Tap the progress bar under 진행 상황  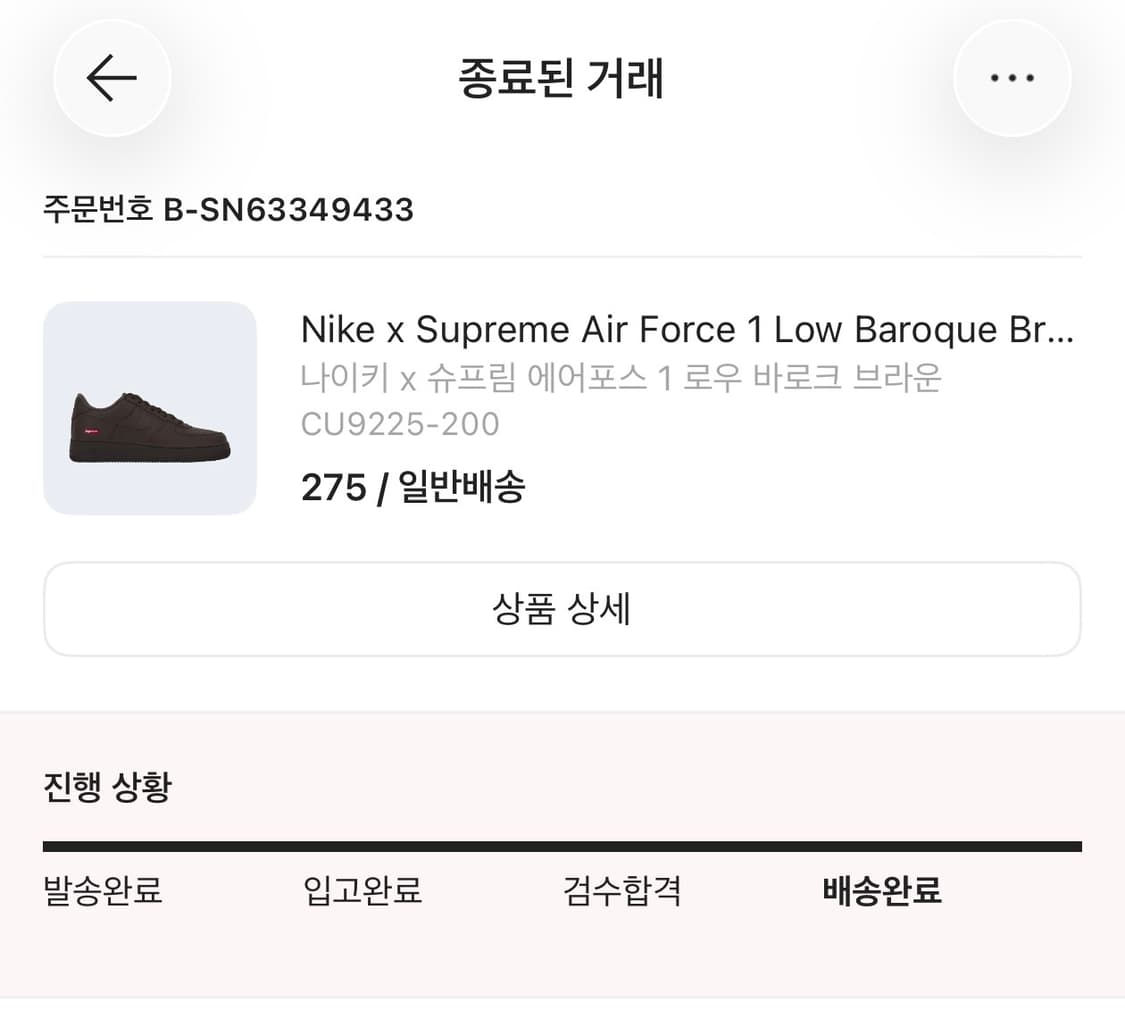562,845
